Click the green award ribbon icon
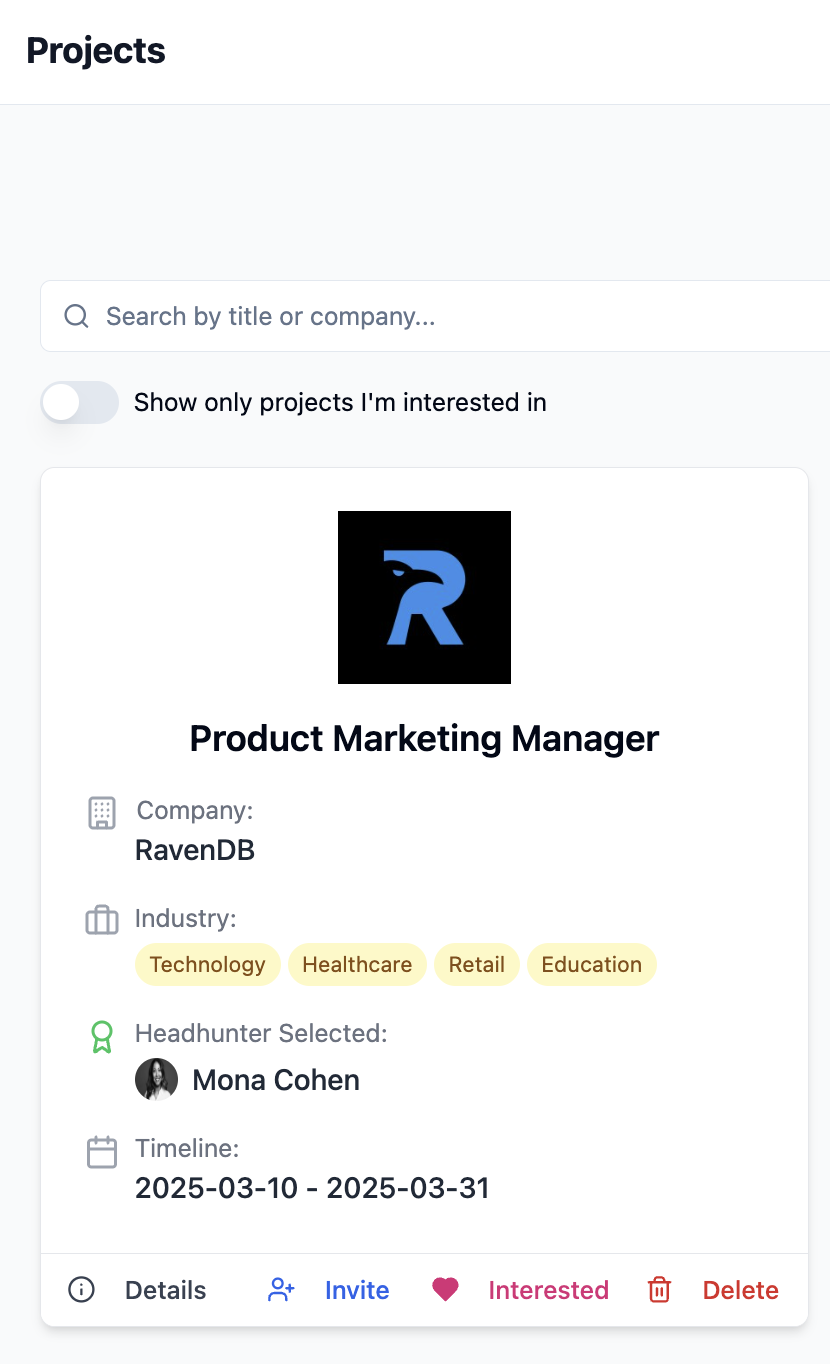The height and width of the screenshot is (1364, 830). pos(102,1036)
